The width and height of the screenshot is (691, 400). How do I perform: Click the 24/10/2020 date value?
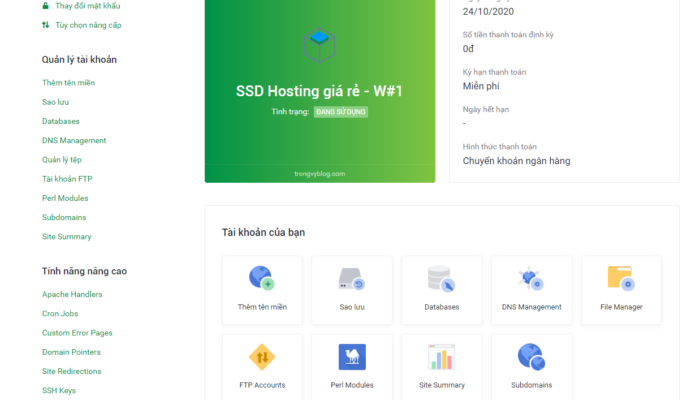tap(488, 11)
